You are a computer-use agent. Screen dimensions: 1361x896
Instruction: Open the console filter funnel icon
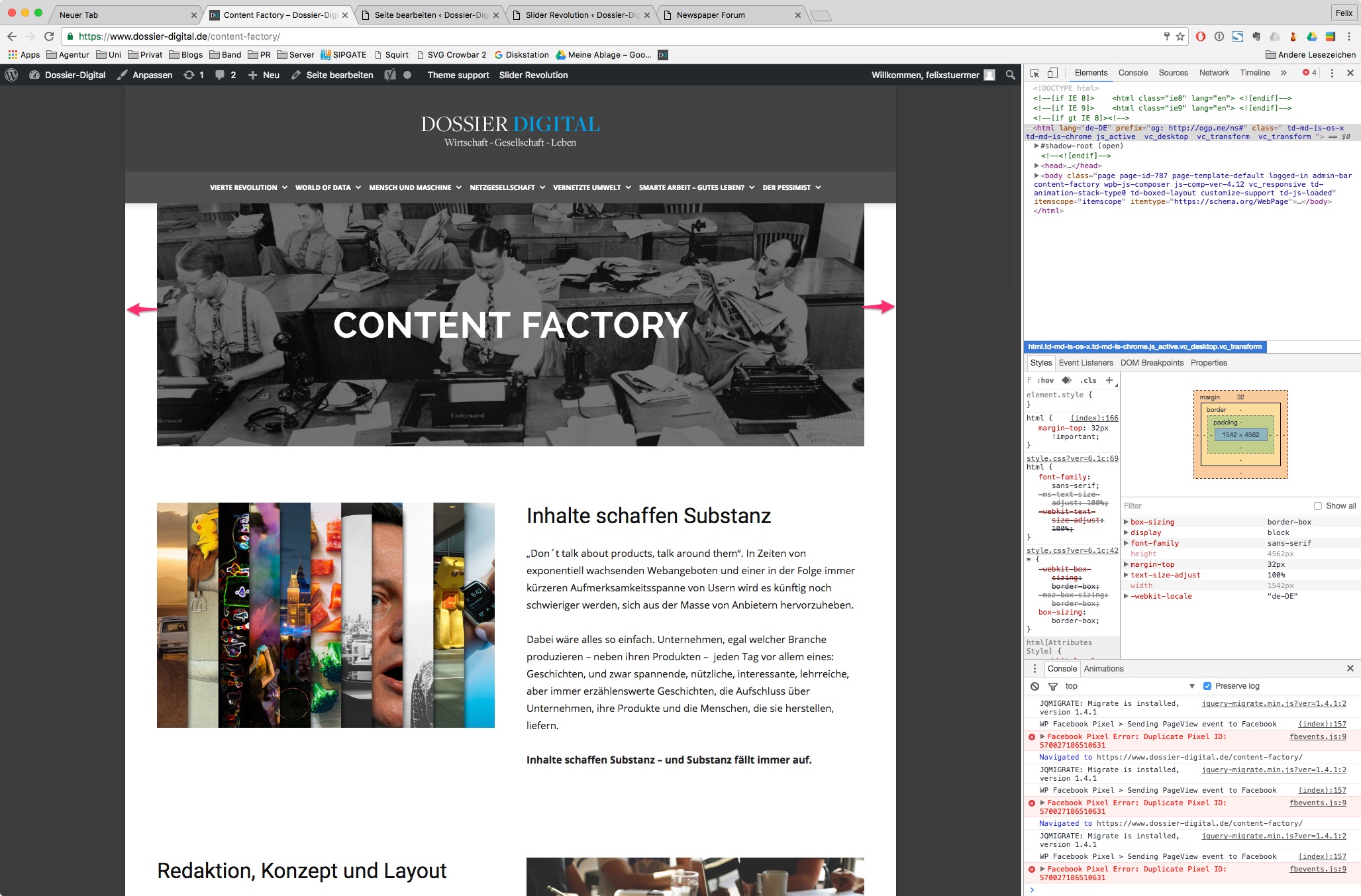pos(1052,686)
